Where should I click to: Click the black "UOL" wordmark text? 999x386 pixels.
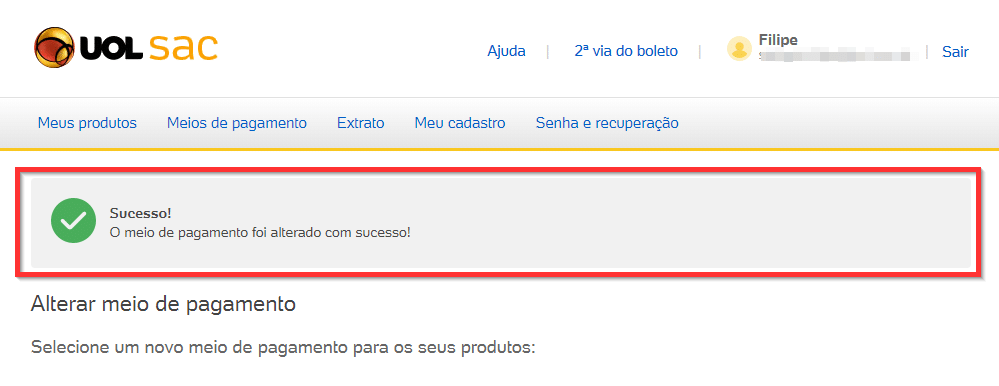click(111, 48)
